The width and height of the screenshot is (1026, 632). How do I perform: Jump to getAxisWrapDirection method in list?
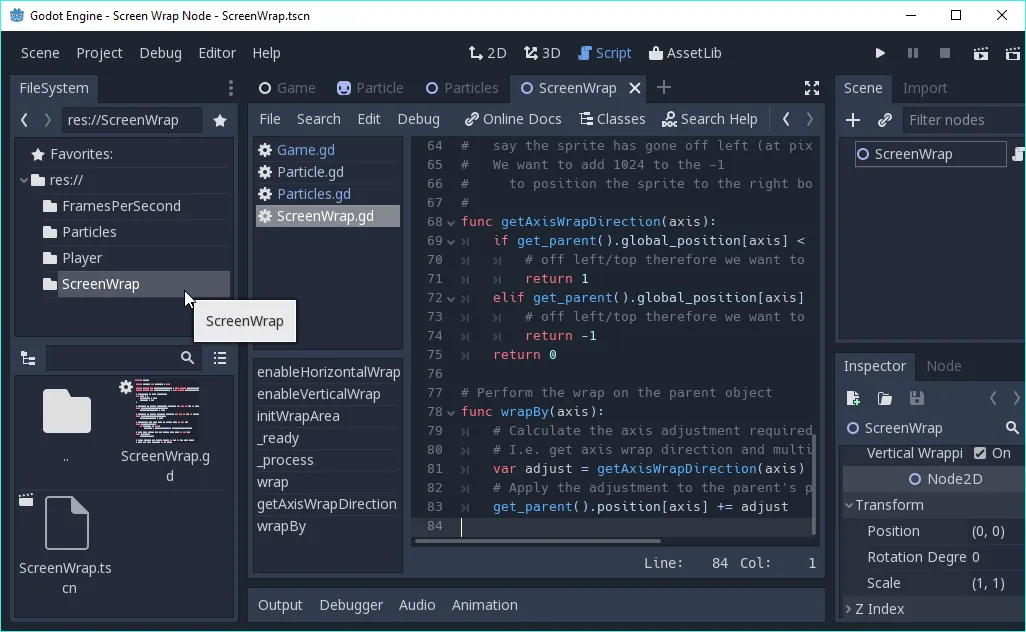coord(327,504)
